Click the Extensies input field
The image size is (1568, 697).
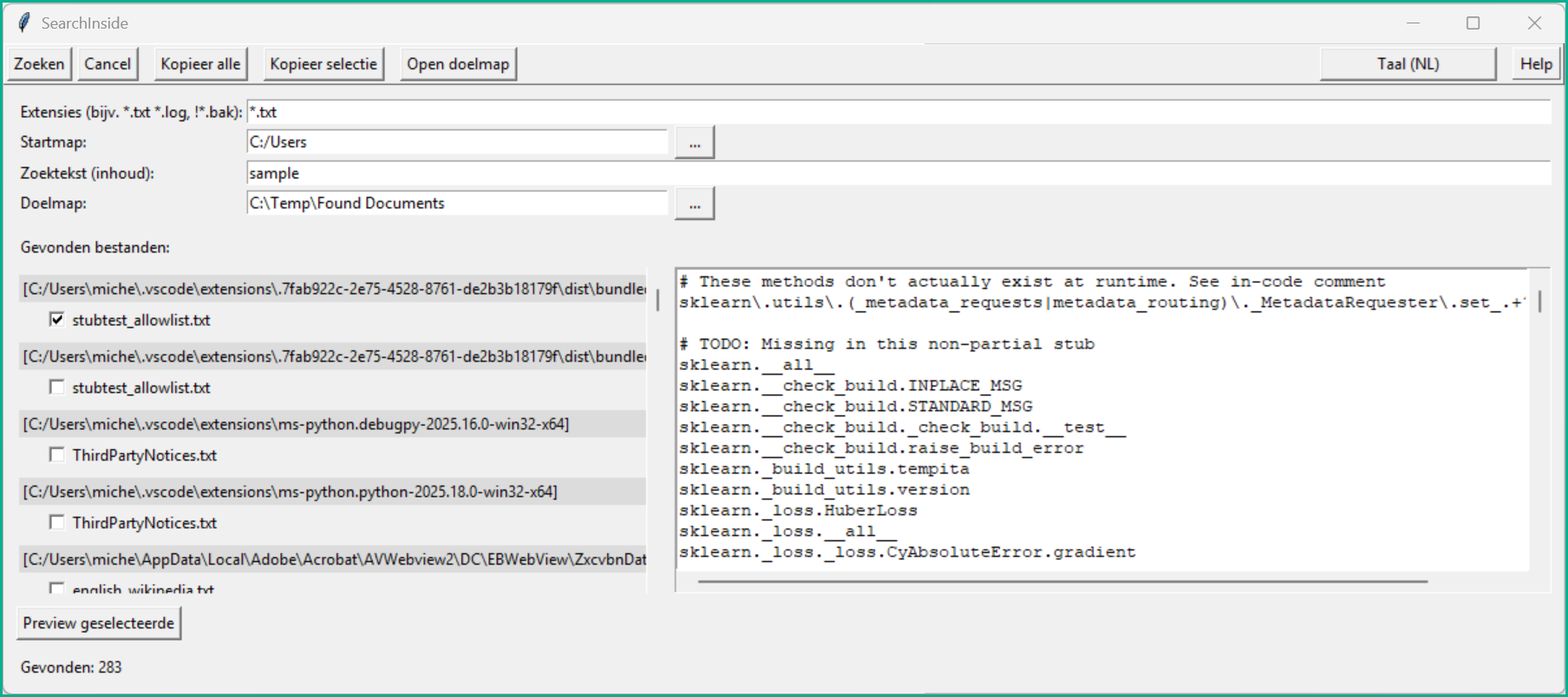coord(898,112)
